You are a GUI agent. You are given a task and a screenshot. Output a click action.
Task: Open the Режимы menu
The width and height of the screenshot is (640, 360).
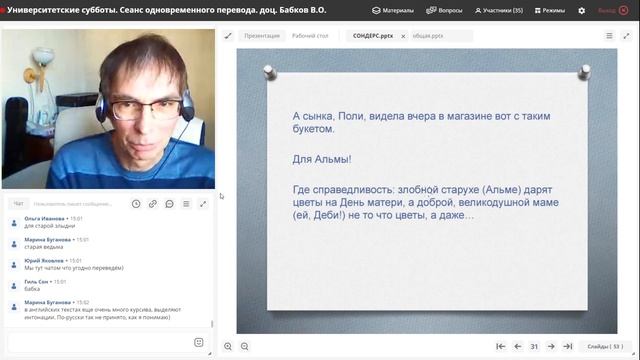(x=550, y=11)
